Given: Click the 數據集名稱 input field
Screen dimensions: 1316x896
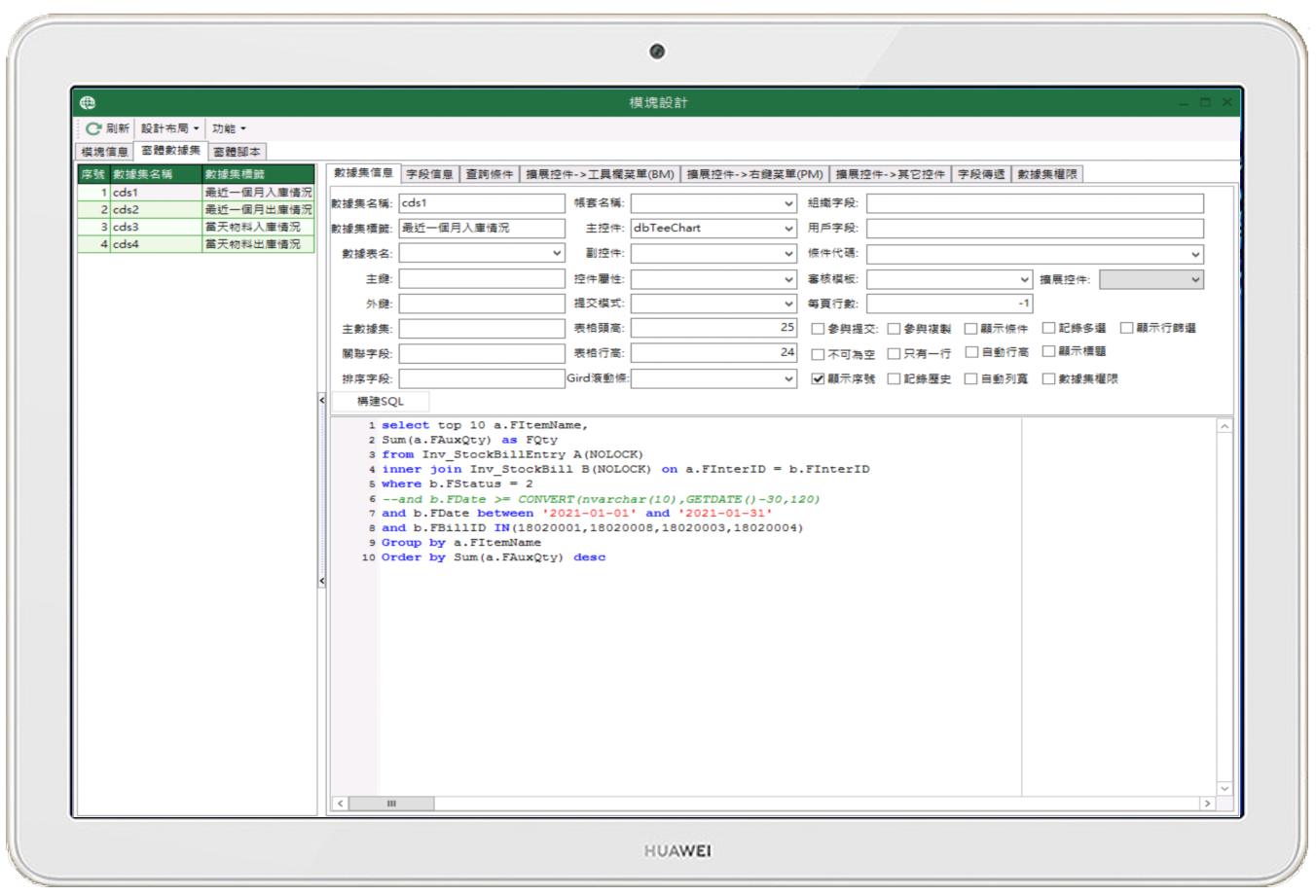Looking at the screenshot, I should coord(482,203).
